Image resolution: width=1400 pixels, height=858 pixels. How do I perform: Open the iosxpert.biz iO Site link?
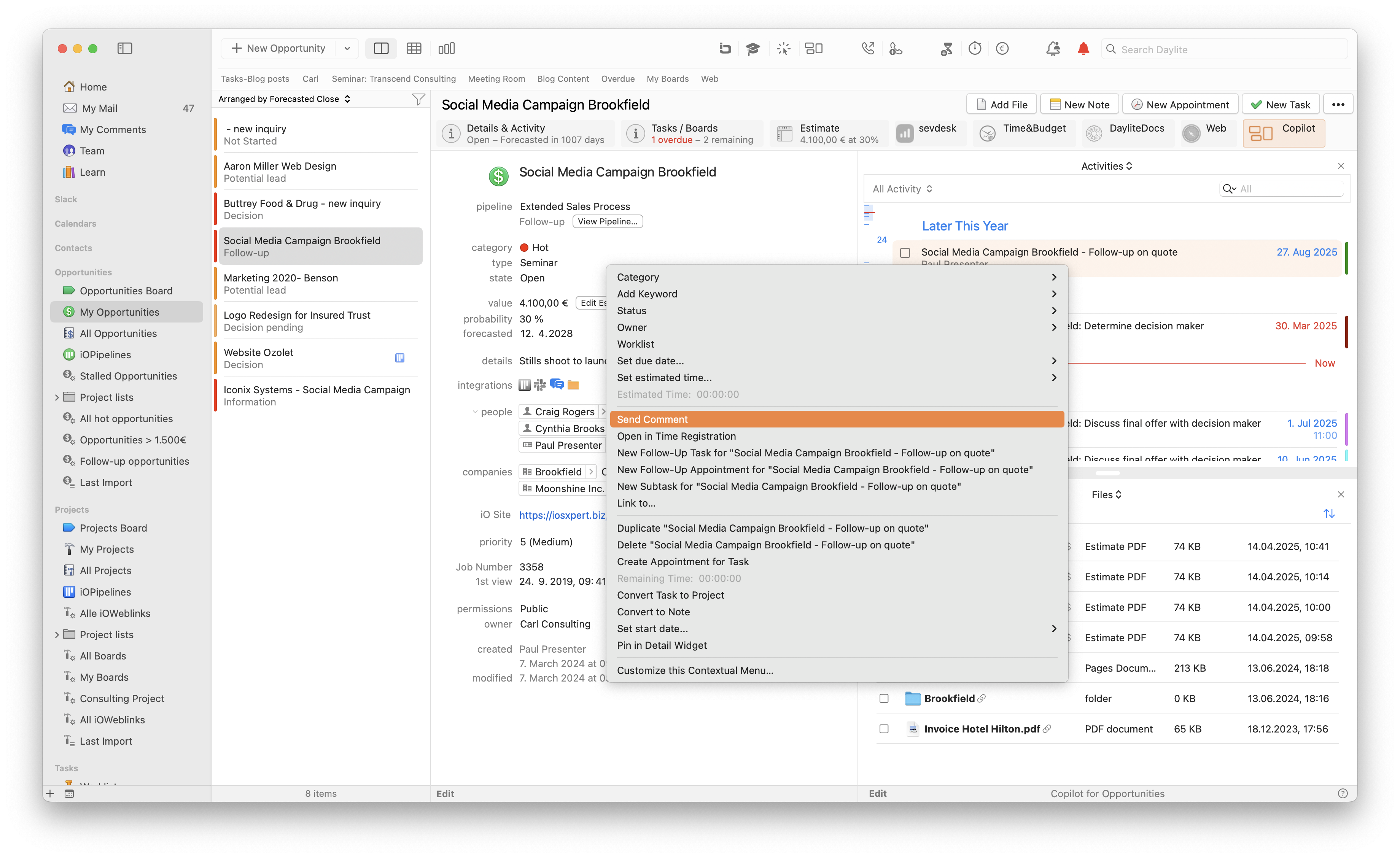[562, 515]
